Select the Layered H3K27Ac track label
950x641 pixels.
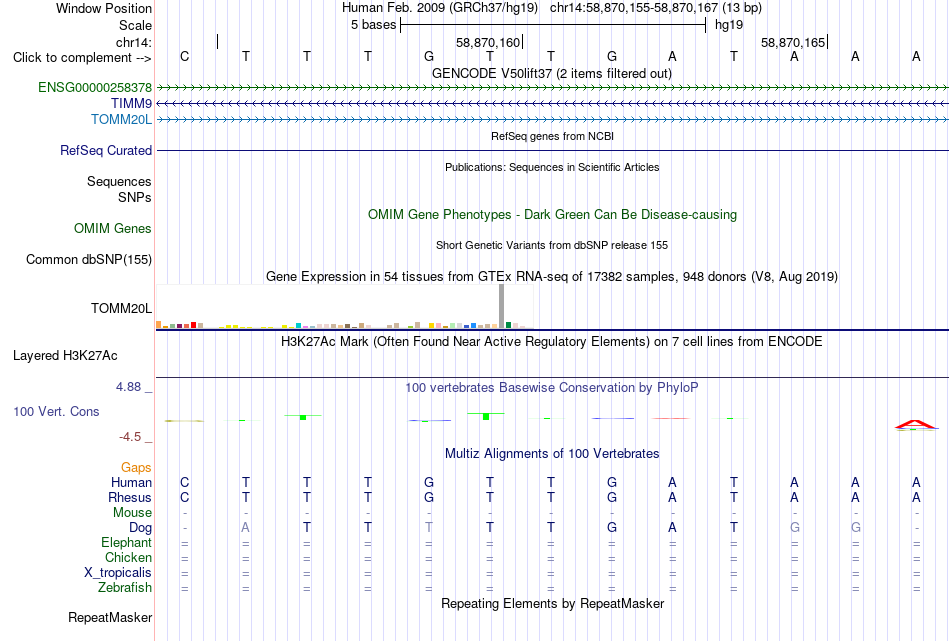[x=65, y=356]
